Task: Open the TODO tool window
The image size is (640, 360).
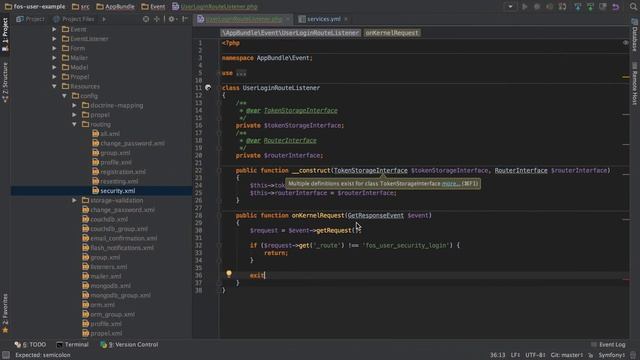Action: [31, 344]
